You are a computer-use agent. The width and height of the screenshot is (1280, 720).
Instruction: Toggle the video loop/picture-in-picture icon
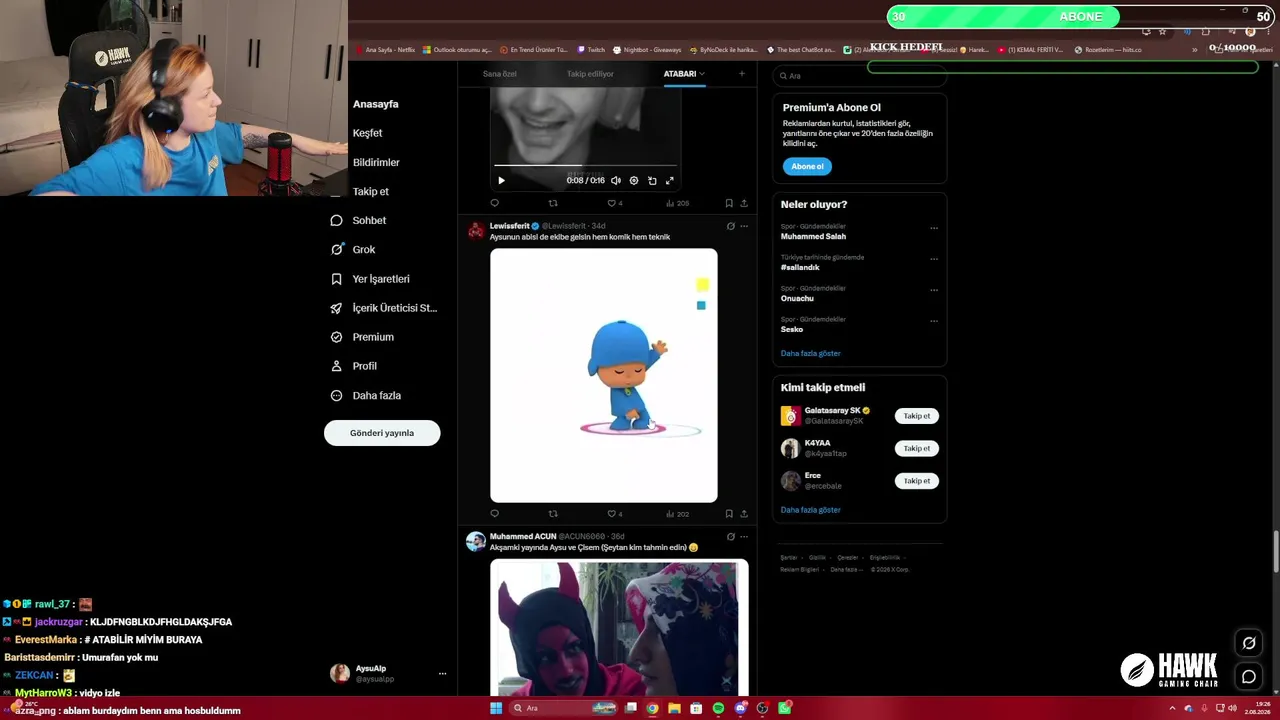(x=652, y=181)
